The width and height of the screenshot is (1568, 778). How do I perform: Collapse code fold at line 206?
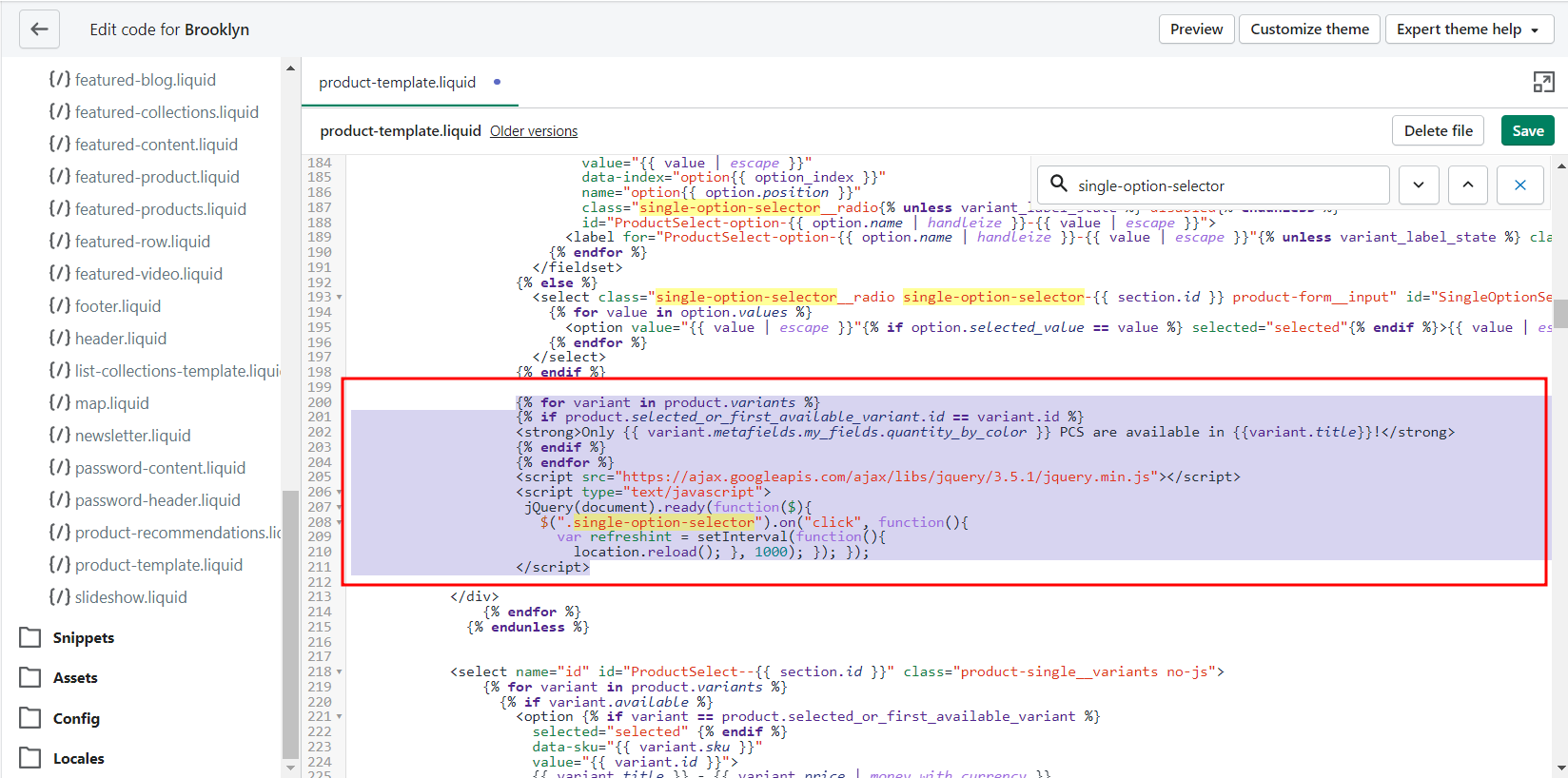pyautogui.click(x=339, y=493)
